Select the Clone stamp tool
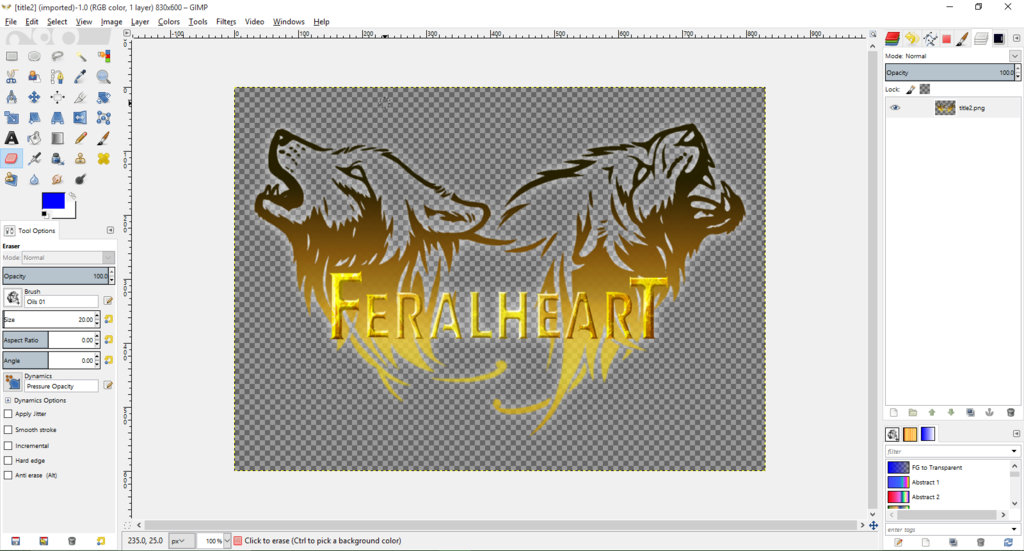Image resolution: width=1024 pixels, height=551 pixels. [80, 158]
